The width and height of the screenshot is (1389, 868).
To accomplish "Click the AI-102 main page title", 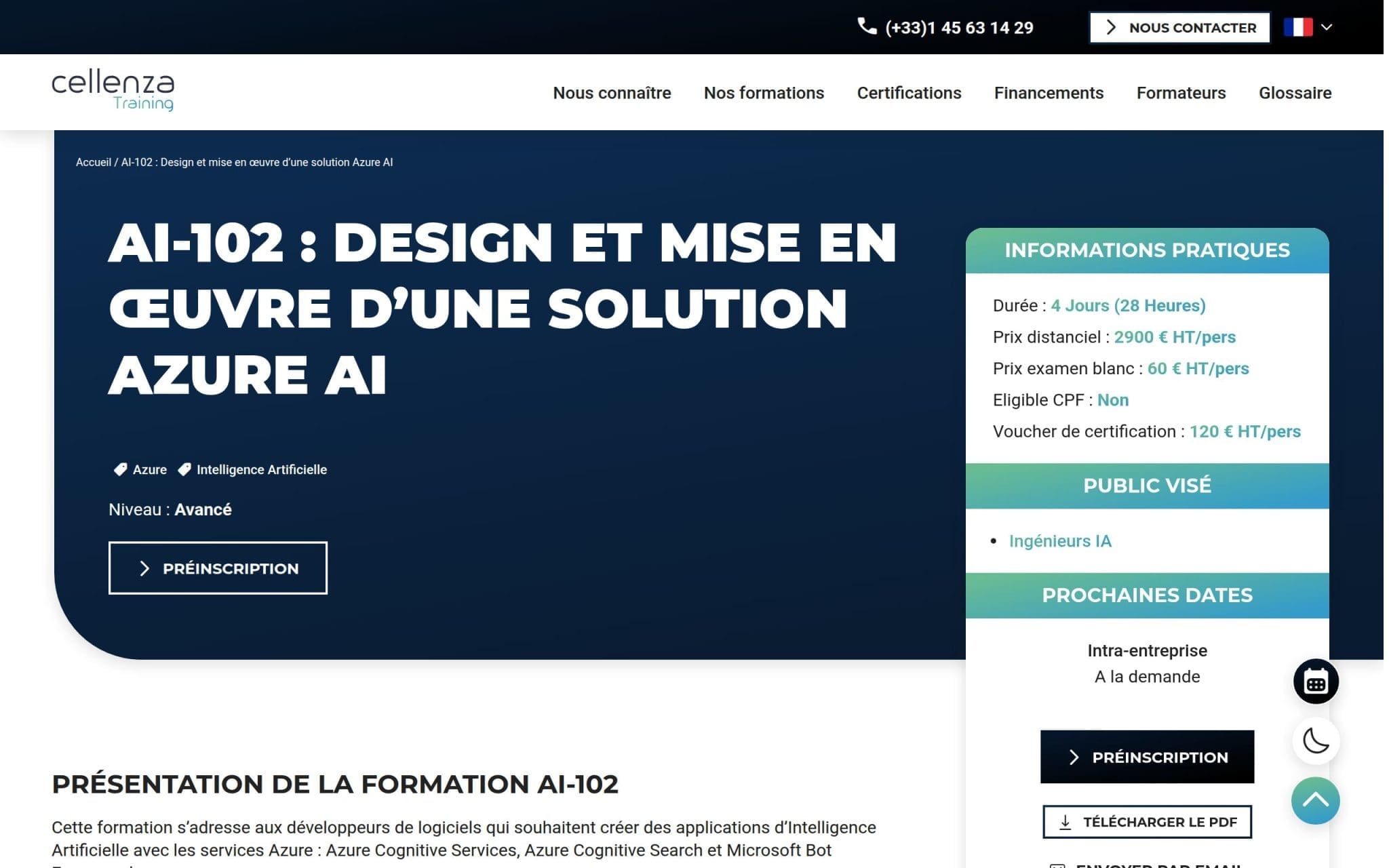I will pyautogui.click(x=502, y=309).
